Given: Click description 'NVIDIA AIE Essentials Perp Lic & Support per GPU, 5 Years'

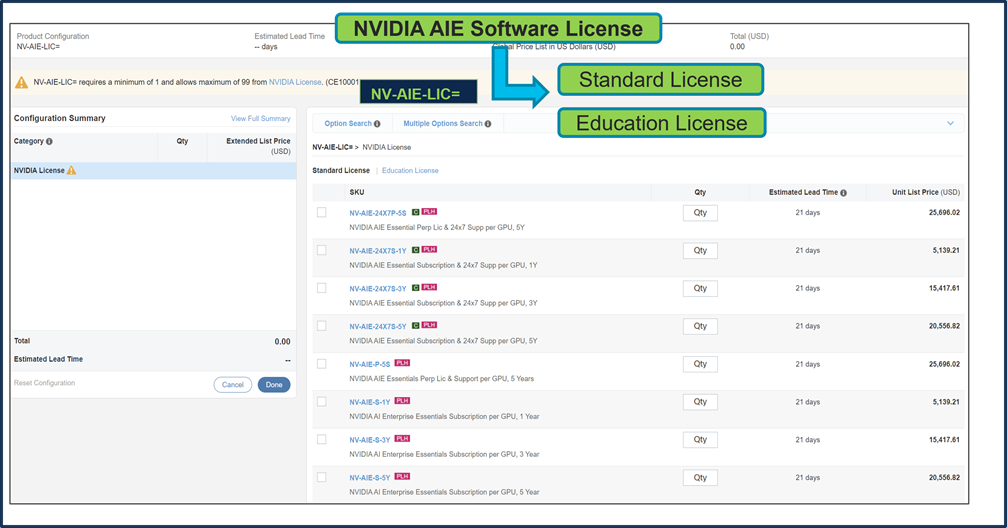Looking at the screenshot, I should tap(441, 379).
